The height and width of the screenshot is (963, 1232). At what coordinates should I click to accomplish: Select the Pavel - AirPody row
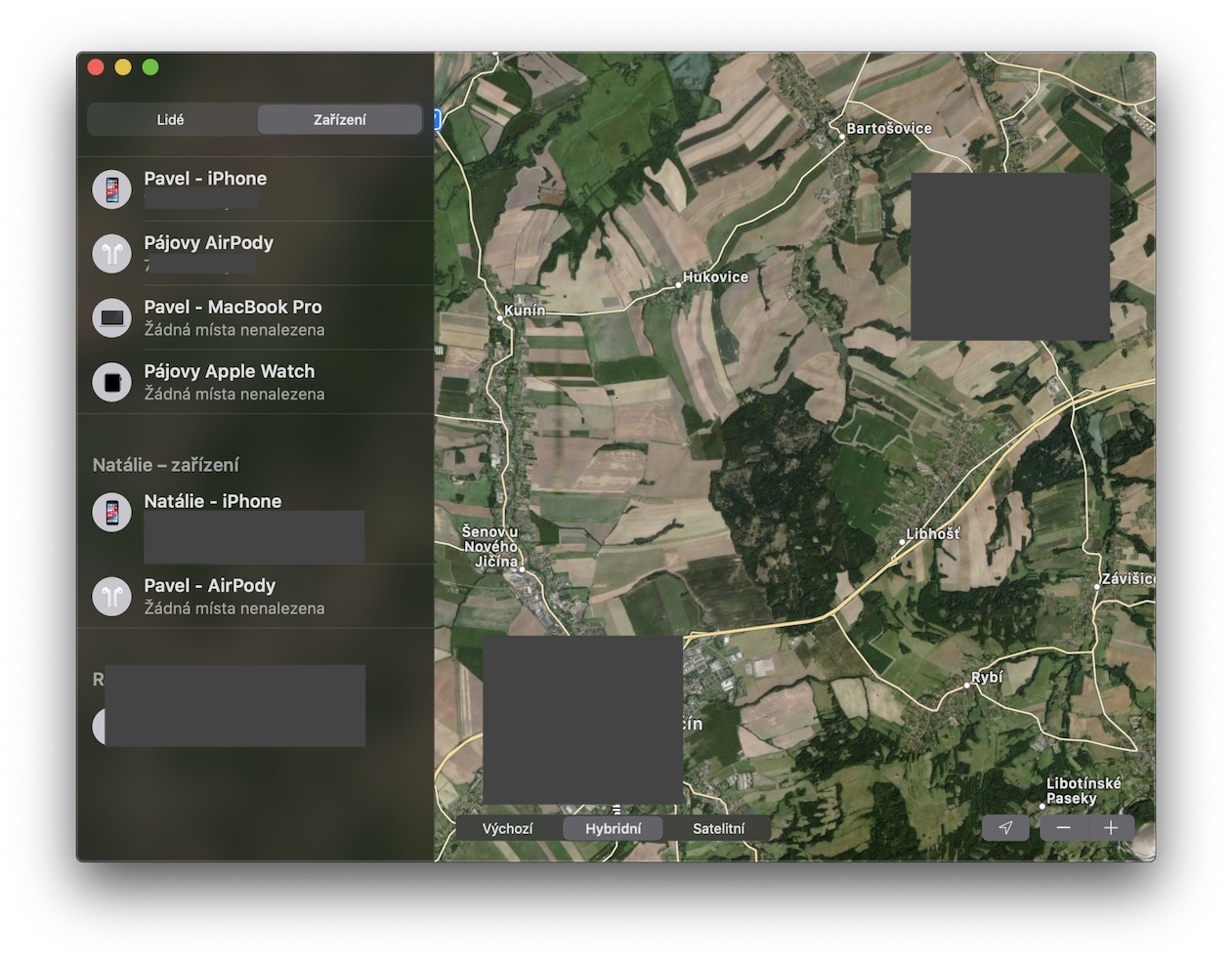click(255, 596)
